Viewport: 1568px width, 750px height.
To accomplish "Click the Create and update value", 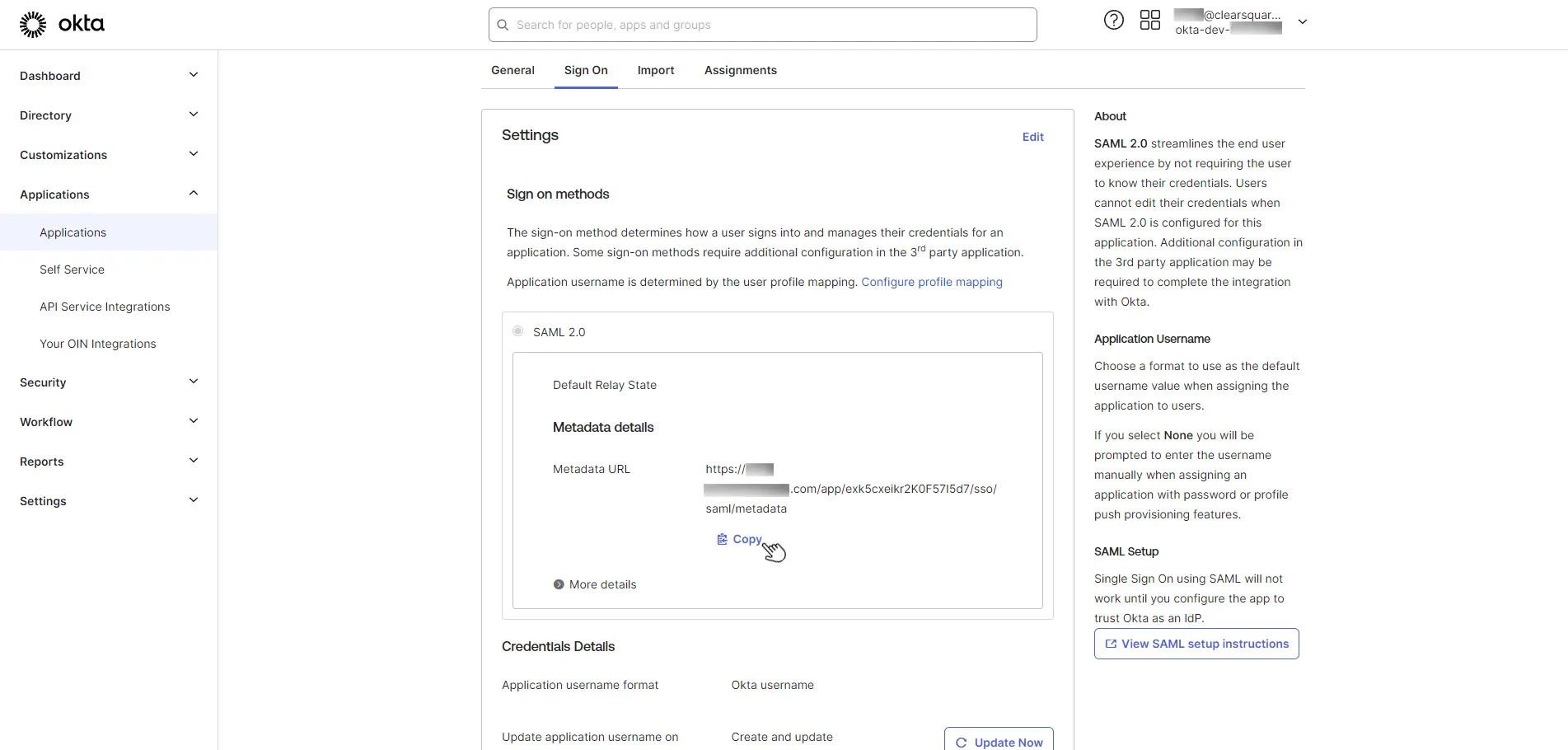I will point(782,737).
